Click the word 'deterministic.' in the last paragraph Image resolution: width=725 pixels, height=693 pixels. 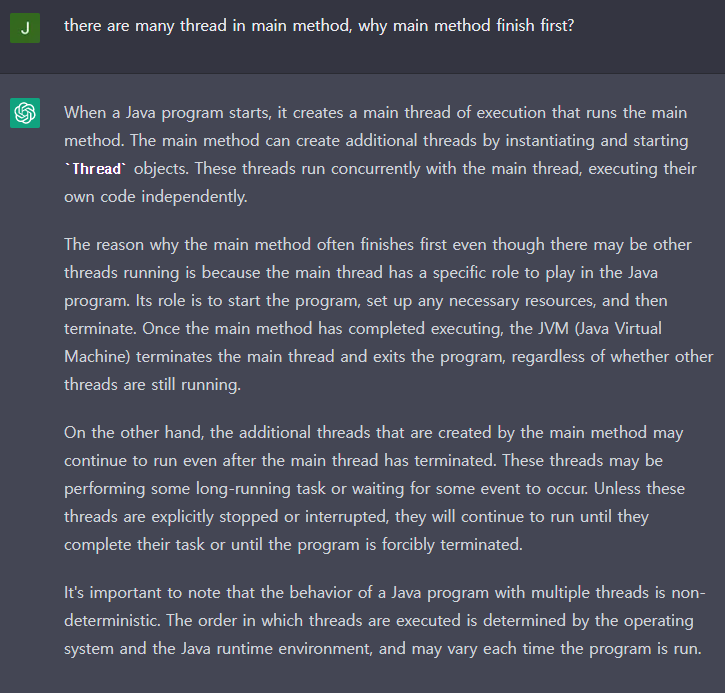(112, 620)
